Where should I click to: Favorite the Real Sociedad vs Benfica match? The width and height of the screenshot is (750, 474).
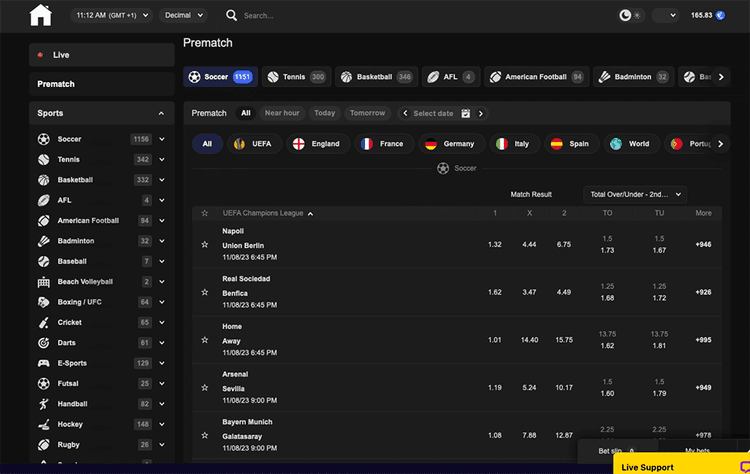click(x=205, y=292)
